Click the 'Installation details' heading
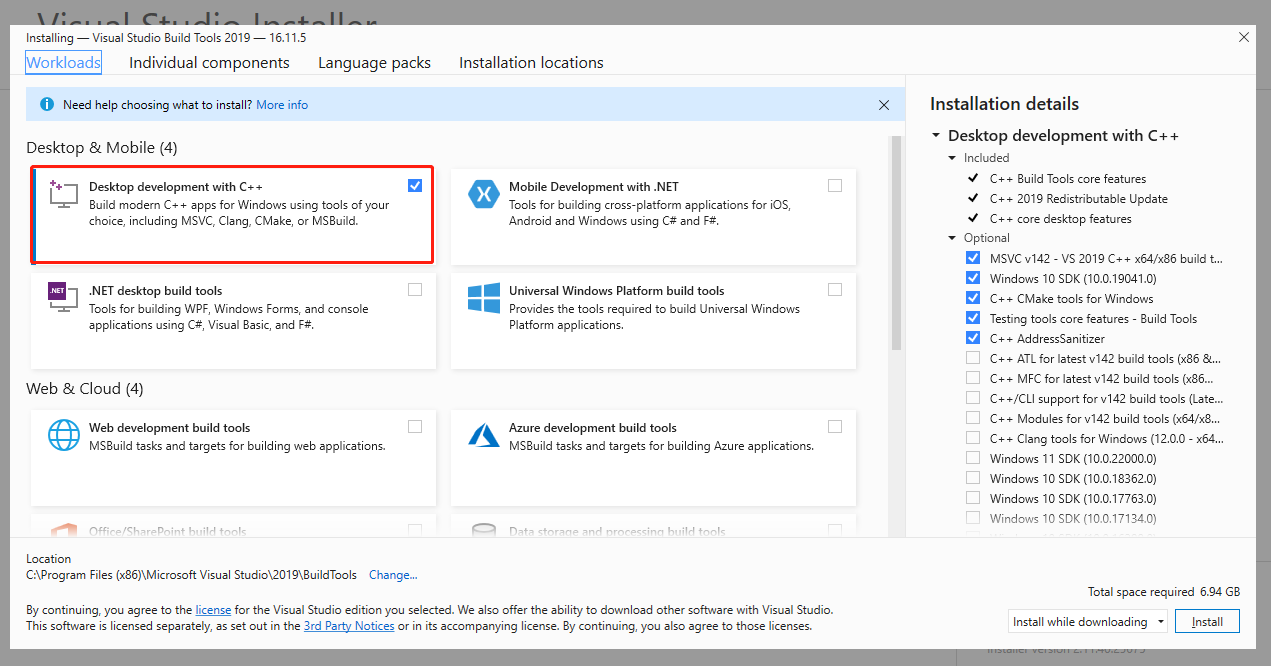The image size is (1271, 666). click(1004, 104)
